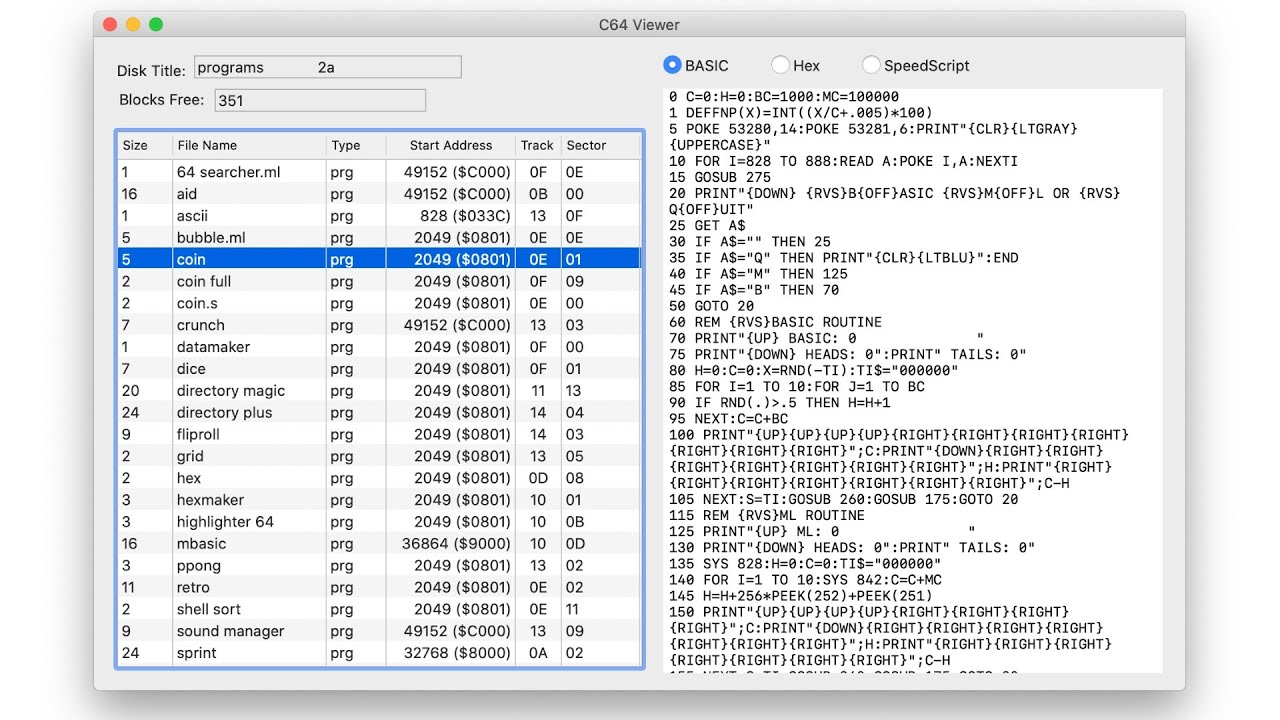
Task: Click line '1 DEFFNP(X)=INT((X/C+.005)*100)'
Action: [801, 113]
